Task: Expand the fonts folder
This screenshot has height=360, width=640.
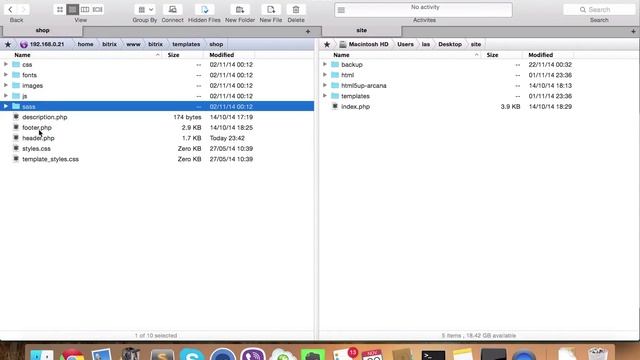Action: pos(6,75)
